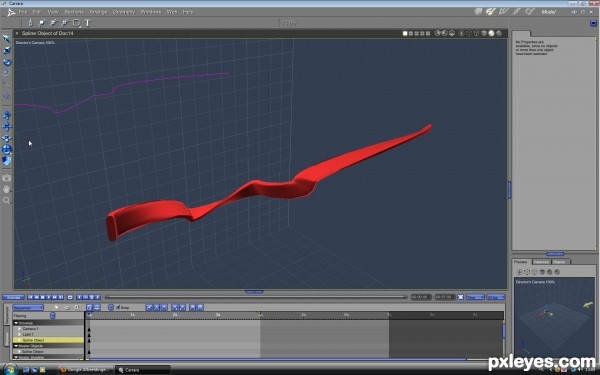Open the View menu
The width and height of the screenshot is (600, 375).
(53, 12)
